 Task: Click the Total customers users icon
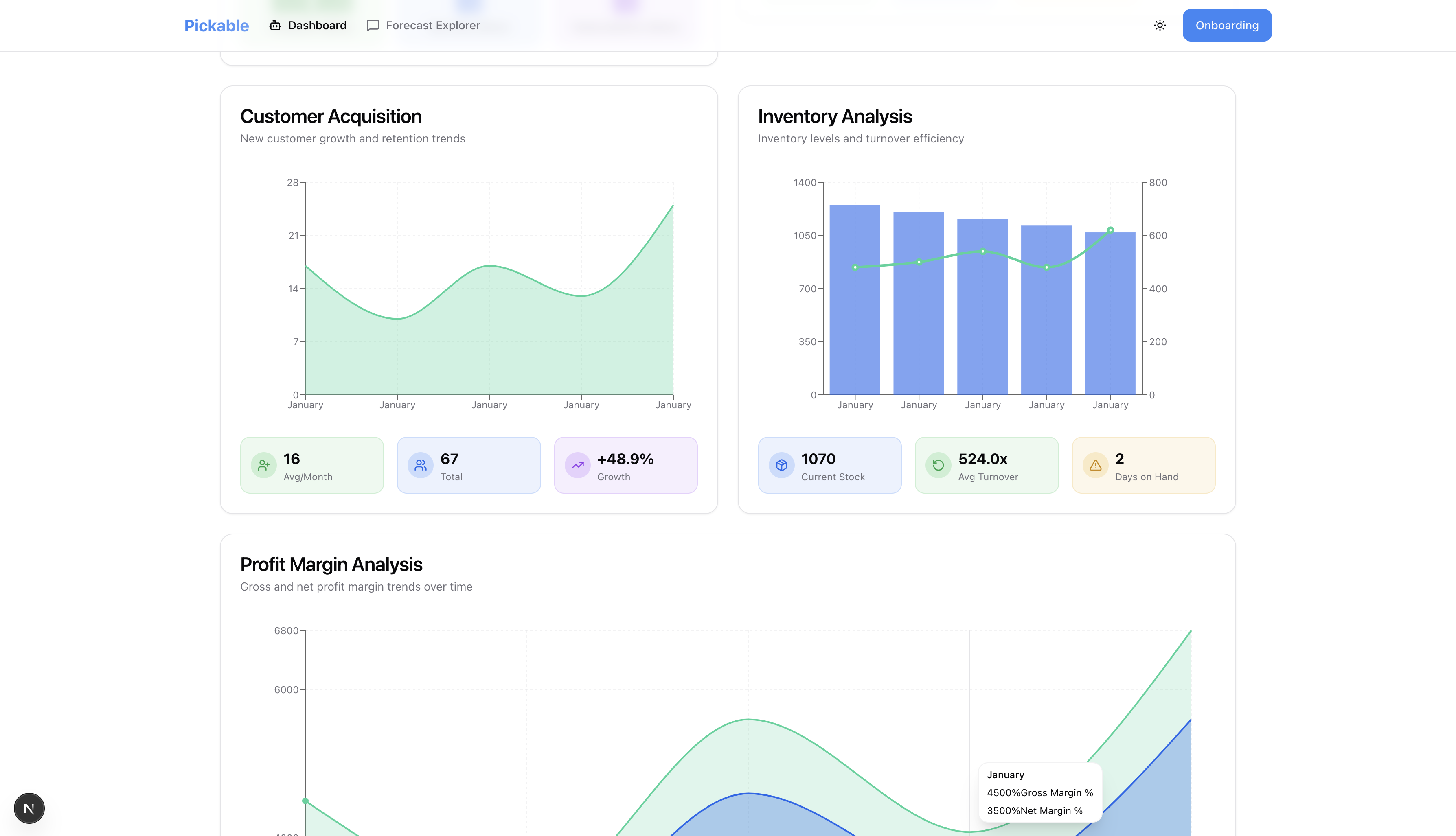coord(421,465)
